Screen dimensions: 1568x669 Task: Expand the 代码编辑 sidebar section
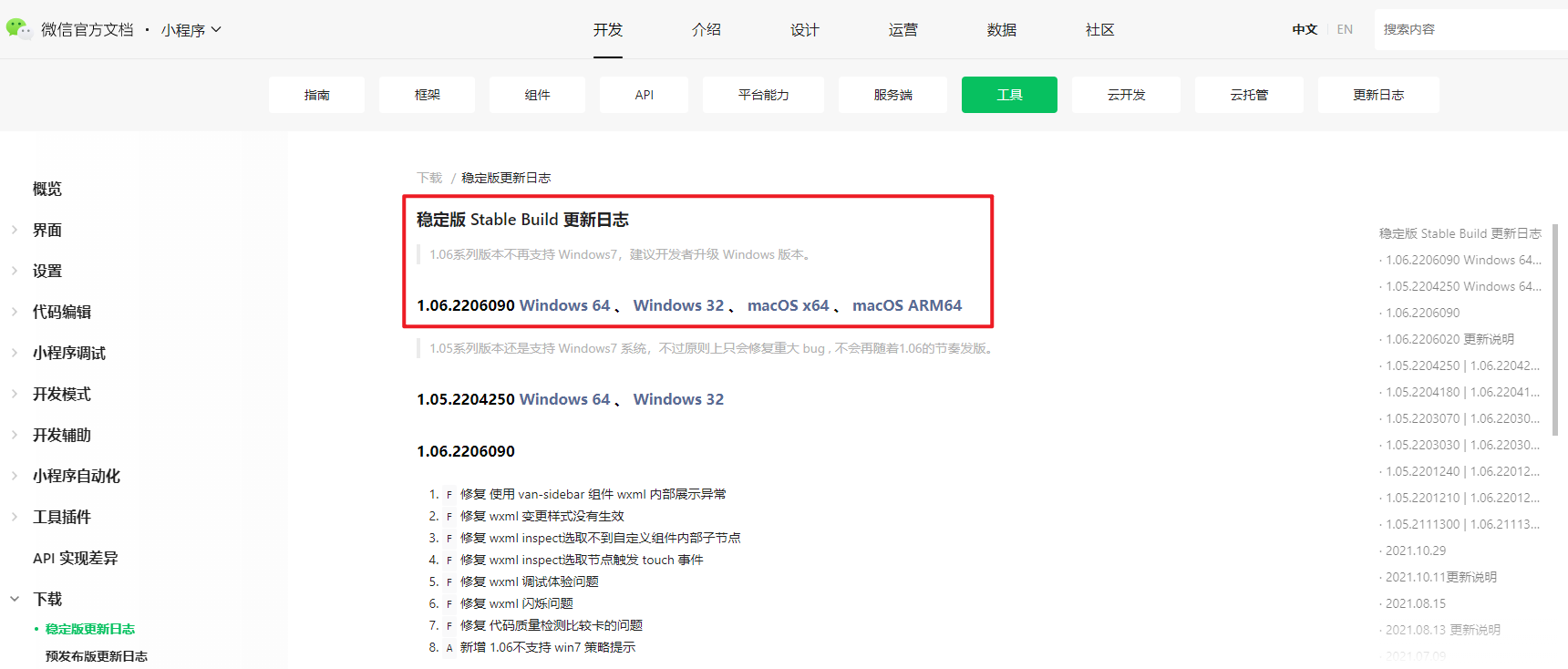[x=62, y=312]
